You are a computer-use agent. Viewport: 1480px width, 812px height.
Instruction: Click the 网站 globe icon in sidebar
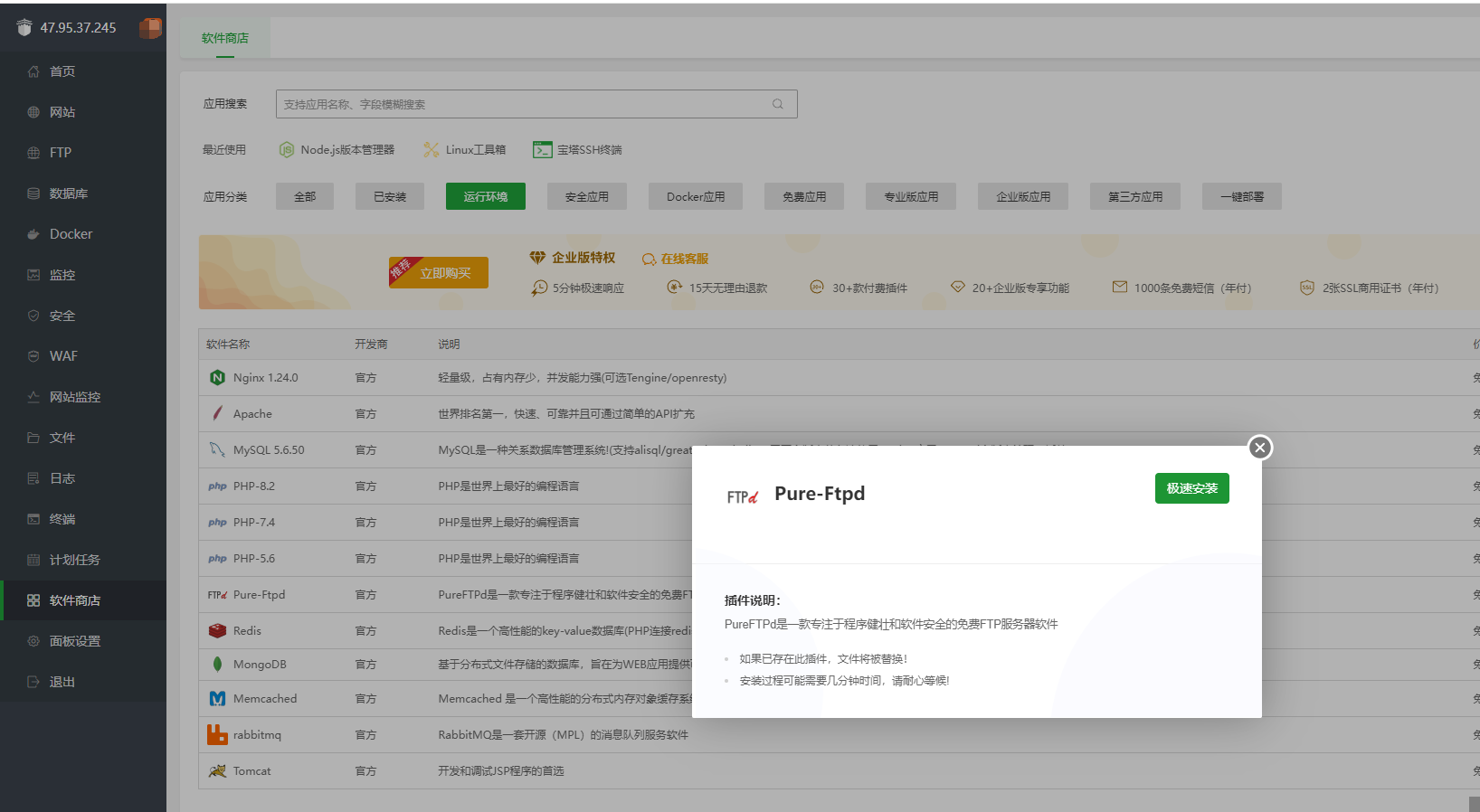pos(33,112)
